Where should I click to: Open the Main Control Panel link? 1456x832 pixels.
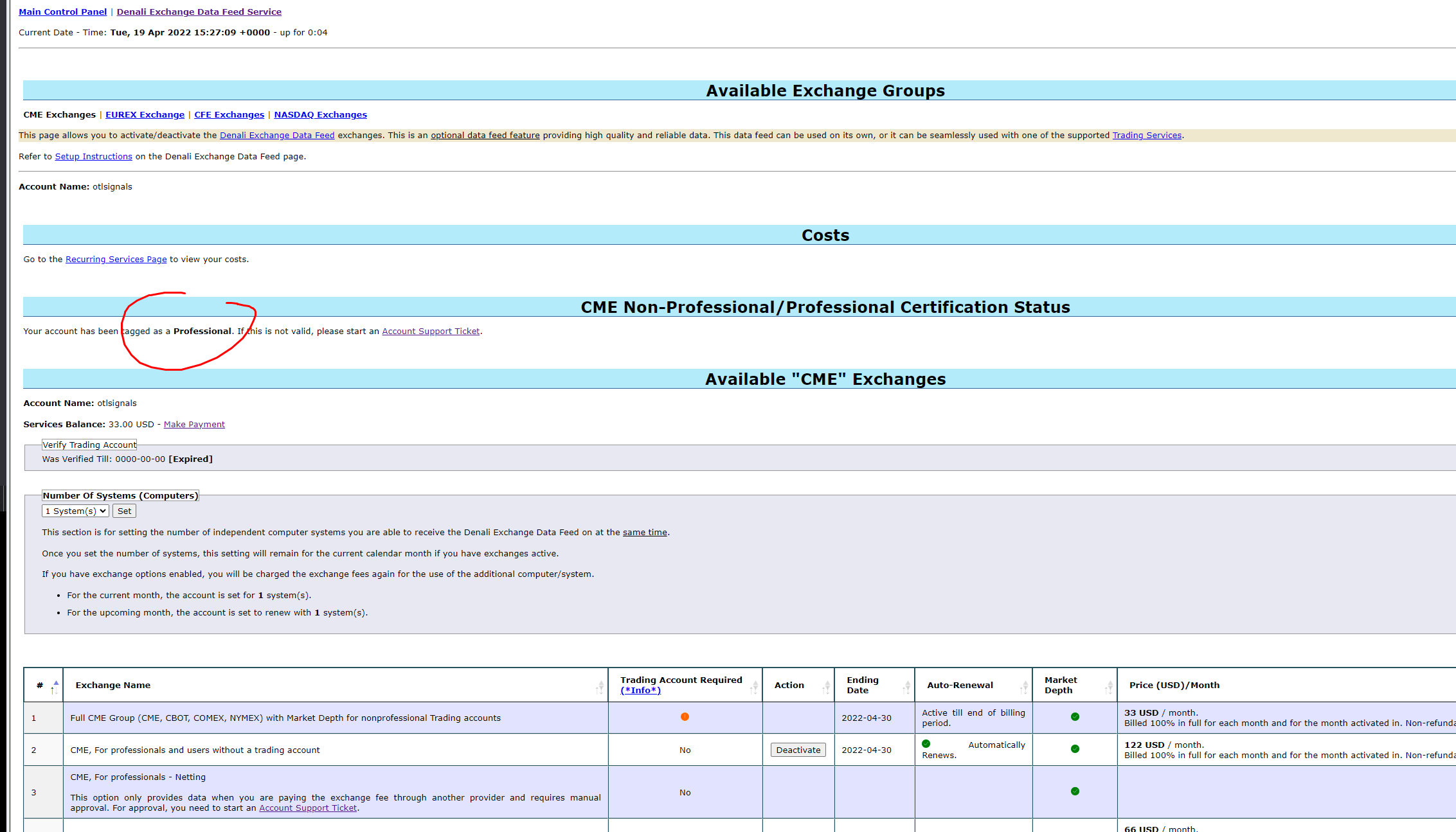62,12
